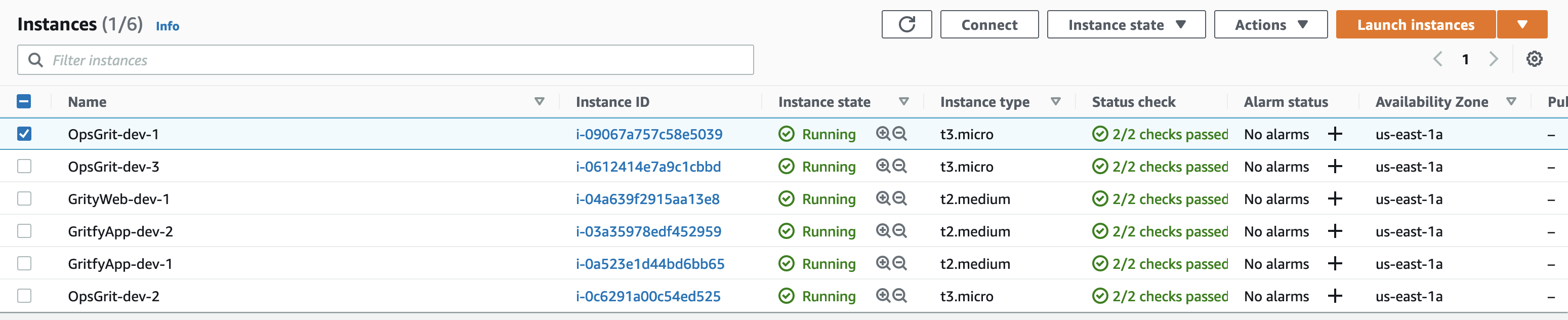Add alarm for GritfyApp-dev-1 with plus icon
The height and width of the screenshot is (320, 1568).
pyautogui.click(x=1335, y=263)
